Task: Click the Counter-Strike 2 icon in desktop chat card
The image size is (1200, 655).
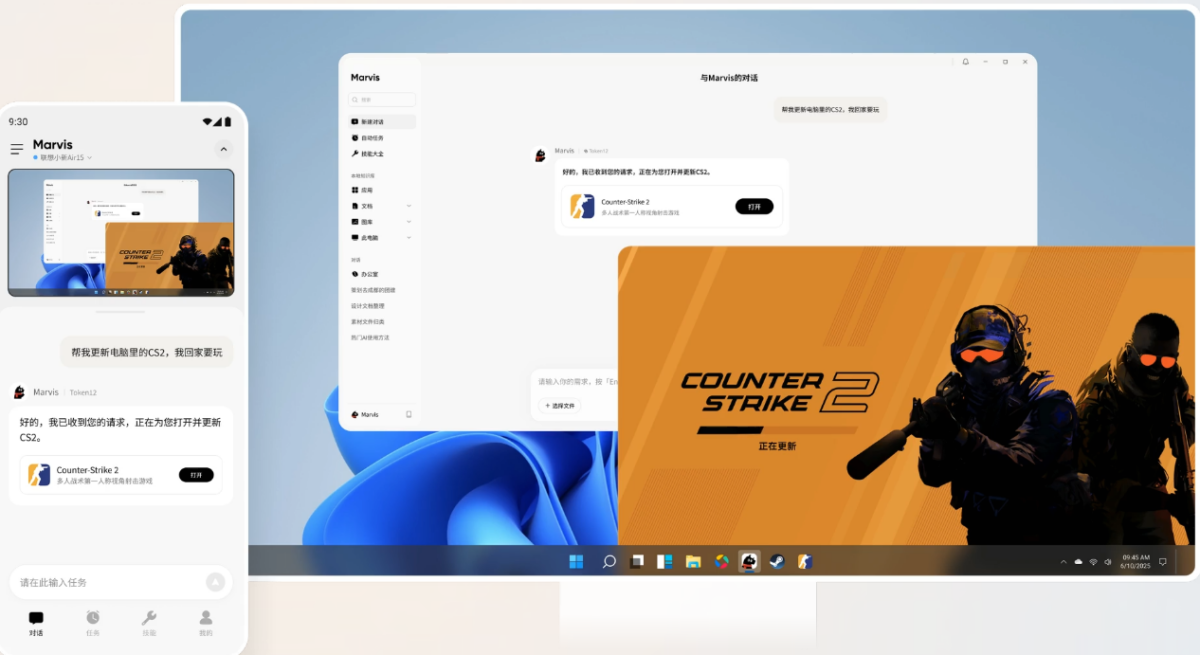Action: point(582,206)
